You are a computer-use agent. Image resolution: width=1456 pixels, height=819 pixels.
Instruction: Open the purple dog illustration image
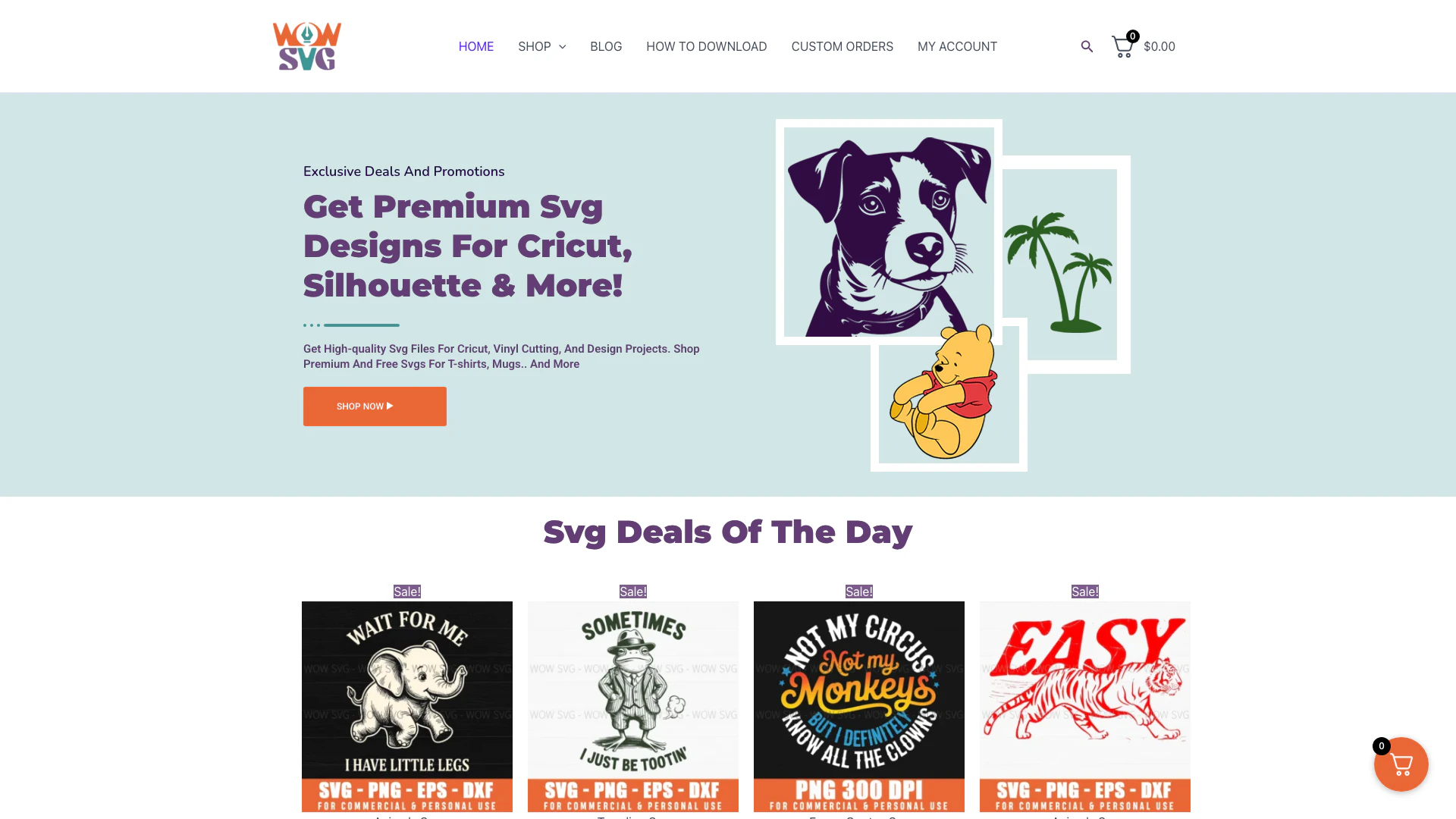click(x=889, y=232)
